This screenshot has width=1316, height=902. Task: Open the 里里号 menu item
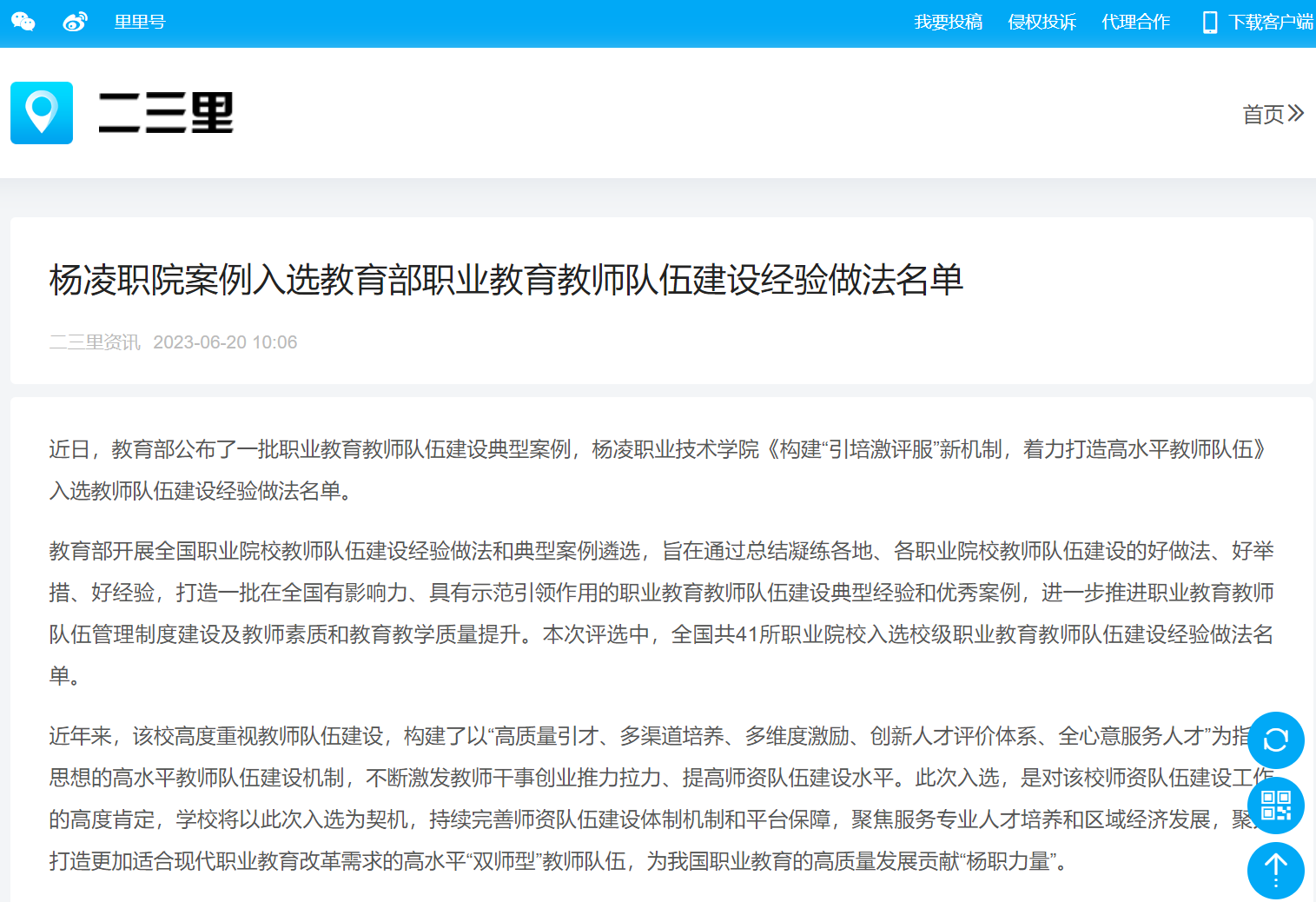tap(140, 23)
